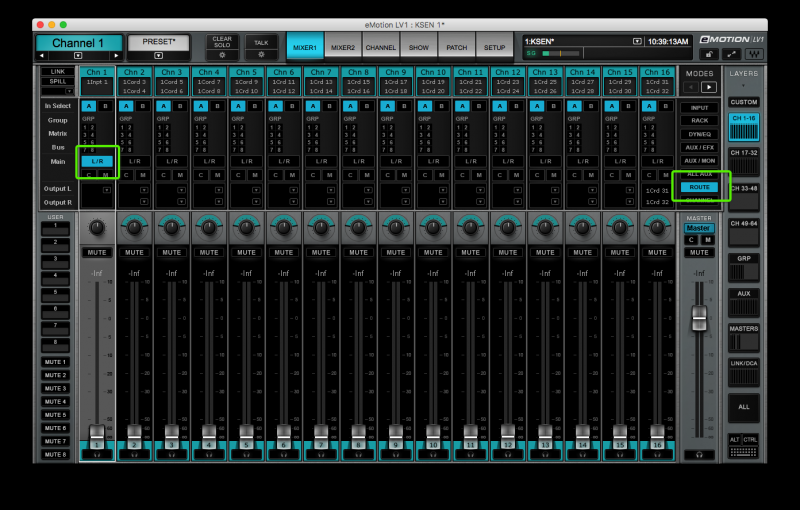The width and height of the screenshot is (800, 510).
Task: Click the CTRL modifier key in Layers
Action: 750,440
